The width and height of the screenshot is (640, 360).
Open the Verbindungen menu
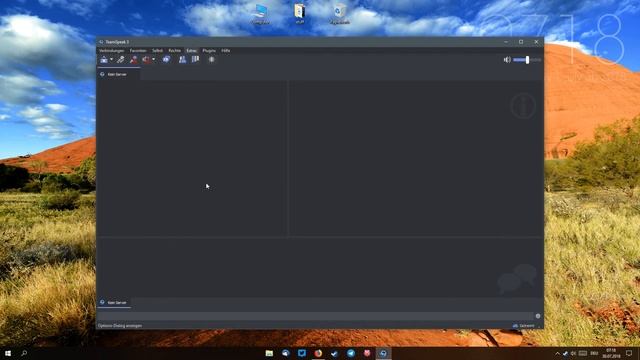pyautogui.click(x=111, y=51)
